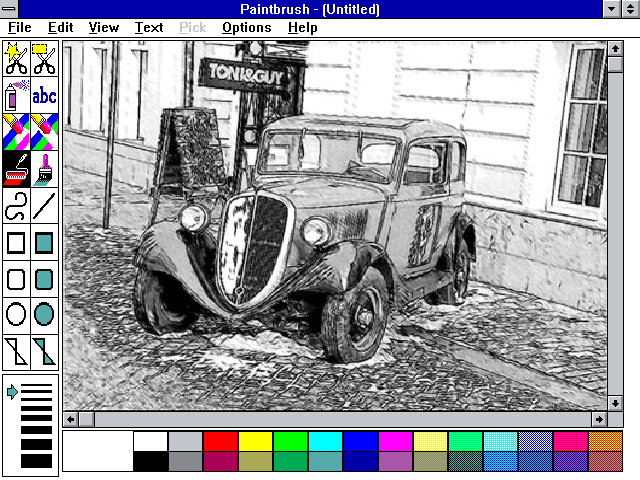Click the vertical scrollbar down arrow

click(615, 401)
